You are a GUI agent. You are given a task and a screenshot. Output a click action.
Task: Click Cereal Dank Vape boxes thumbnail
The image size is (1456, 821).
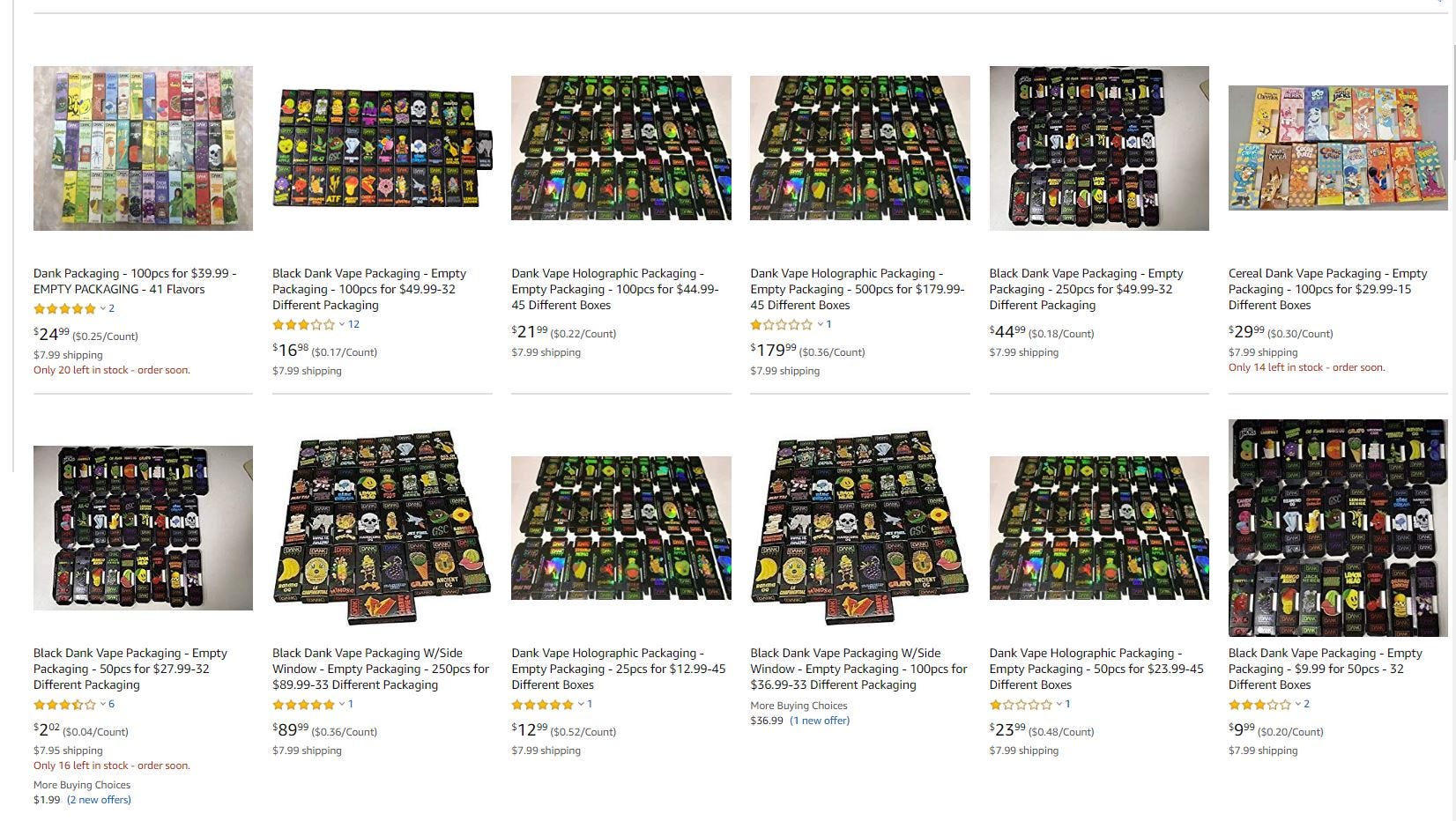point(1338,148)
